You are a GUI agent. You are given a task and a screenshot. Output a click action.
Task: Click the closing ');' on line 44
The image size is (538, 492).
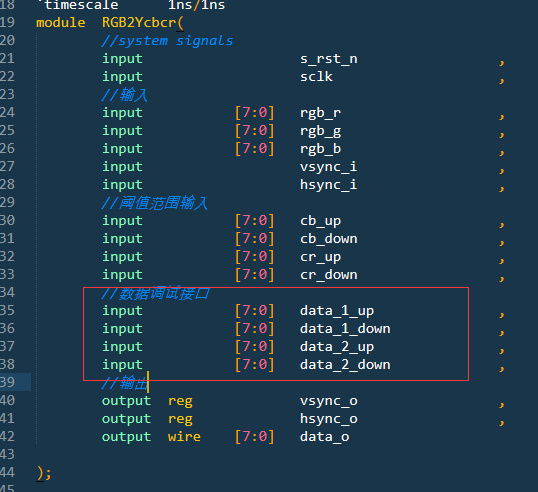tap(44, 473)
